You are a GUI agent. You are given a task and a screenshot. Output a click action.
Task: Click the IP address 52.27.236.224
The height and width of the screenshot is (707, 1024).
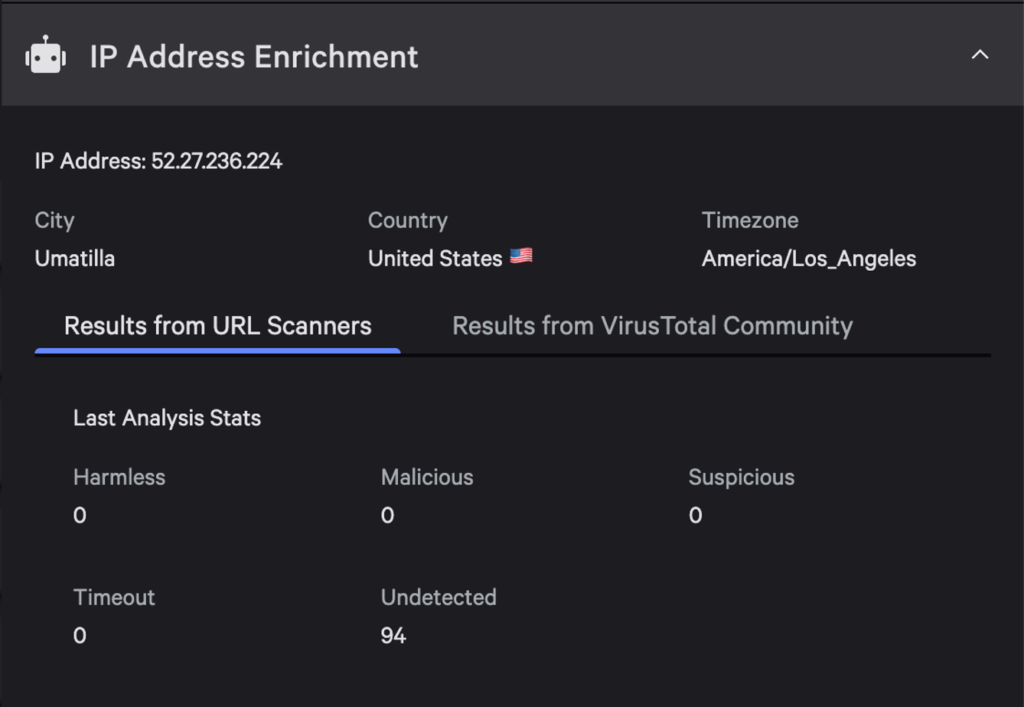[216, 161]
